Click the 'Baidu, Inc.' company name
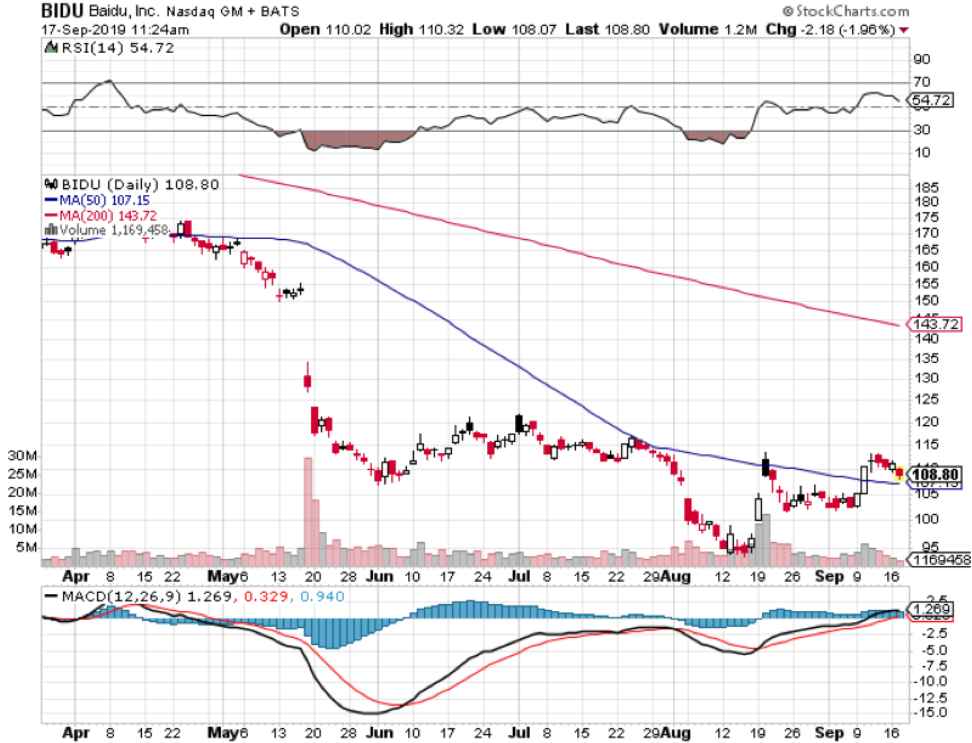 [x=124, y=11]
